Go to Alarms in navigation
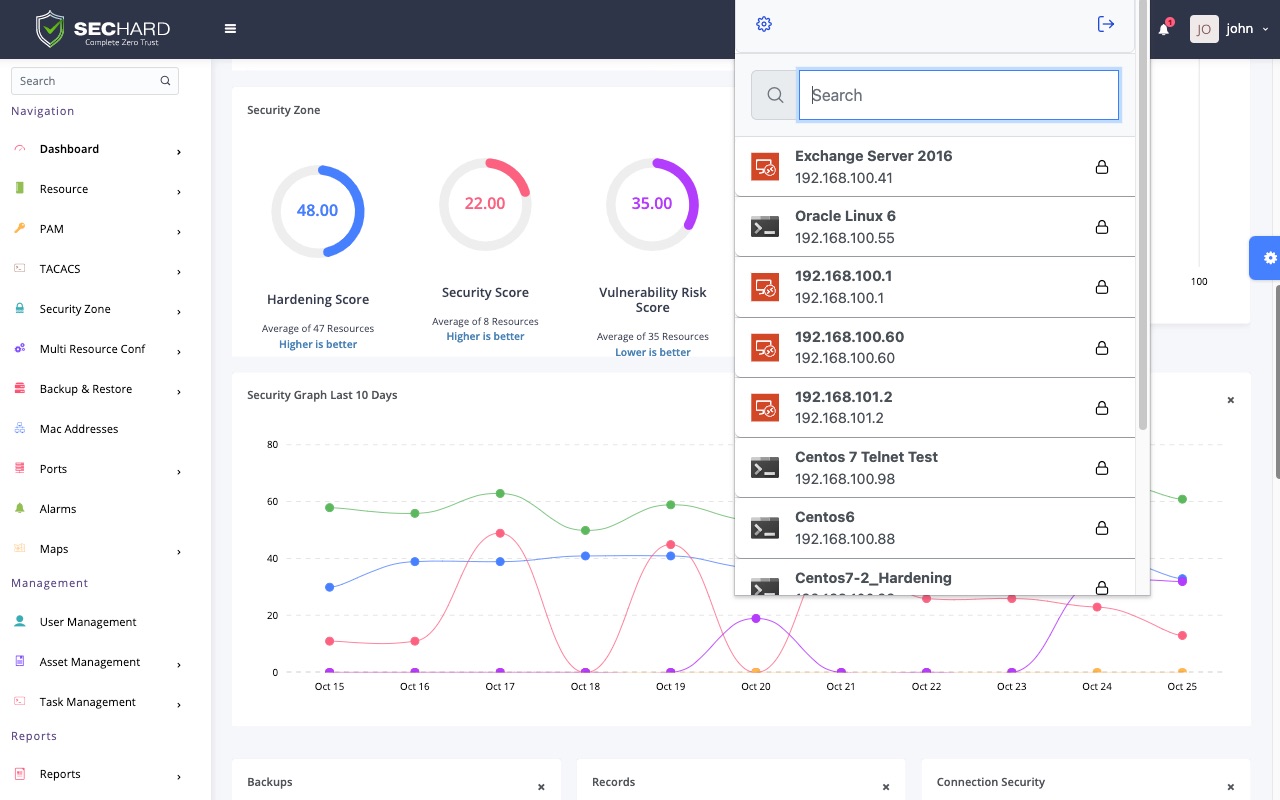The width and height of the screenshot is (1280, 800). coord(58,509)
